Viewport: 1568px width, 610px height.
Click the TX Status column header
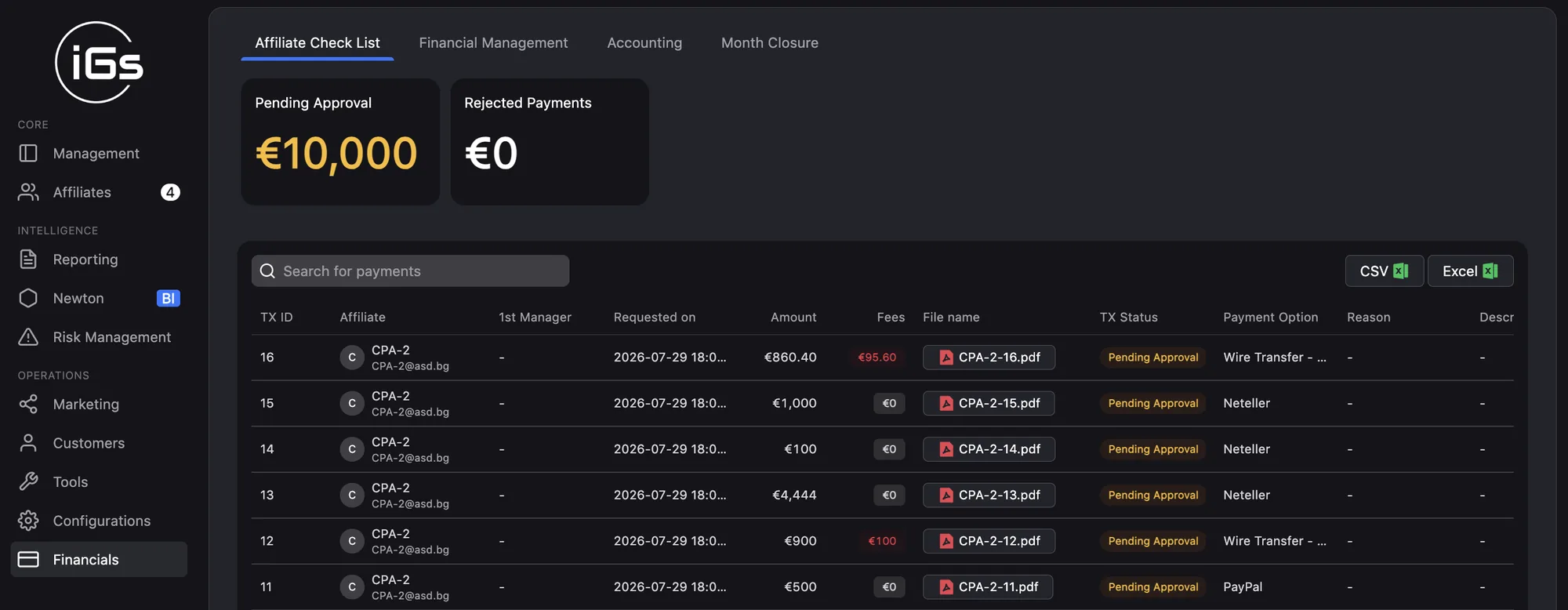coord(1128,317)
